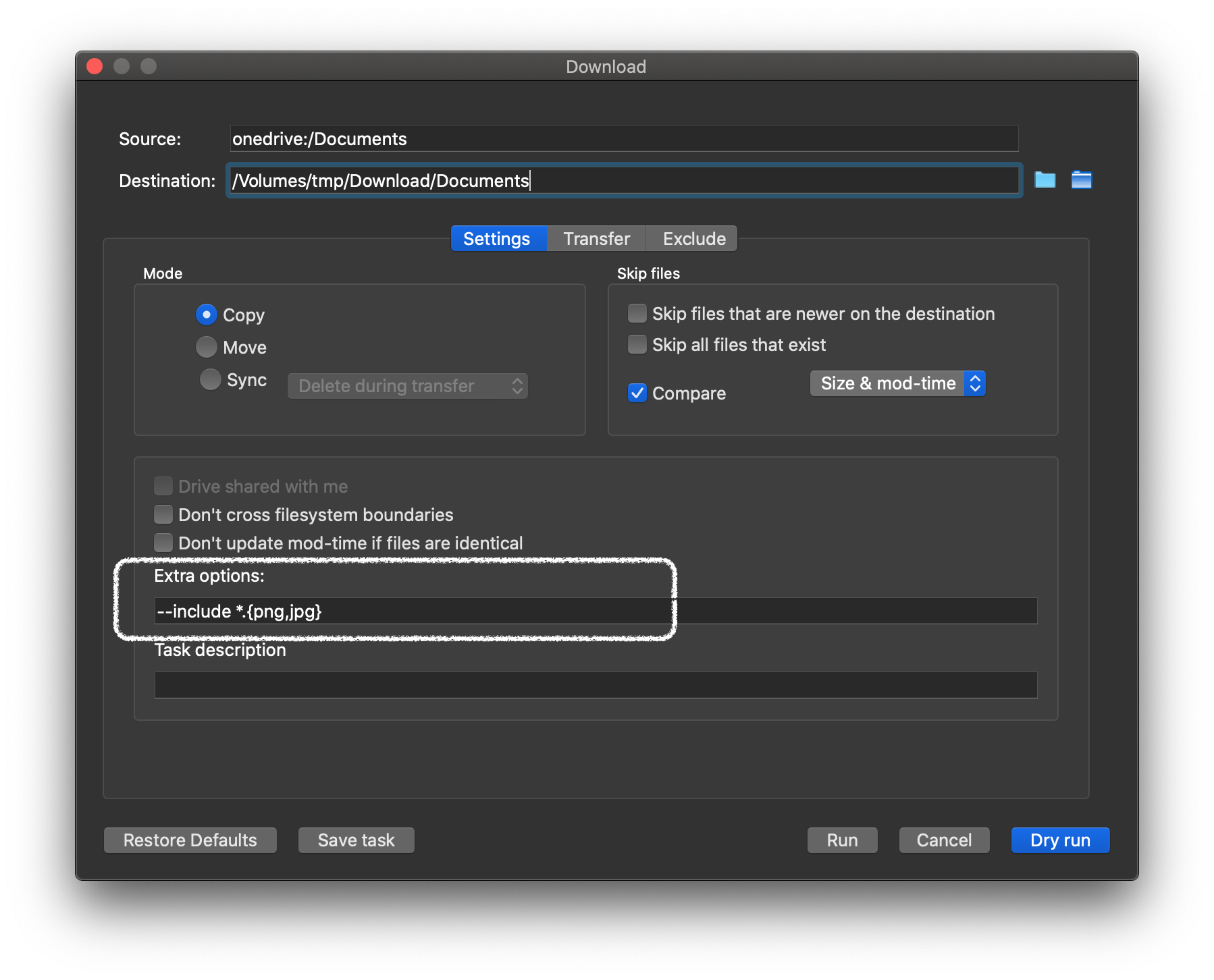Click the Dry run button
The width and height of the screenshot is (1214, 980).
(1060, 840)
